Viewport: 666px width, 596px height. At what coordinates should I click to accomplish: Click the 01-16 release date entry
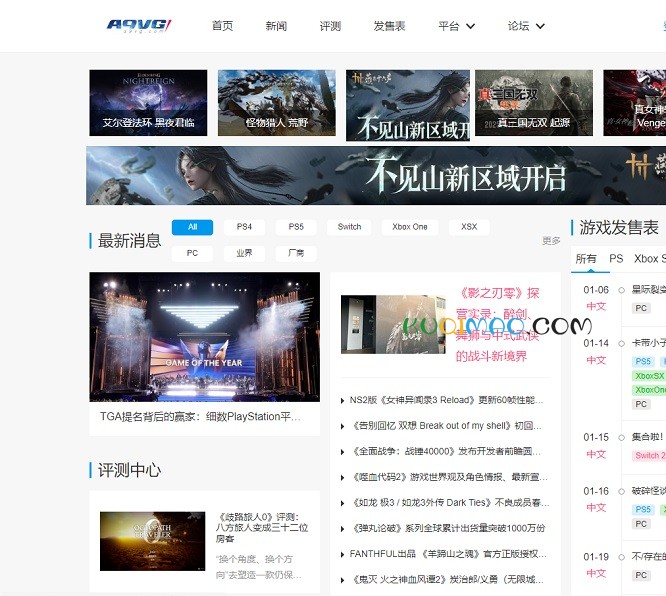(x=596, y=491)
